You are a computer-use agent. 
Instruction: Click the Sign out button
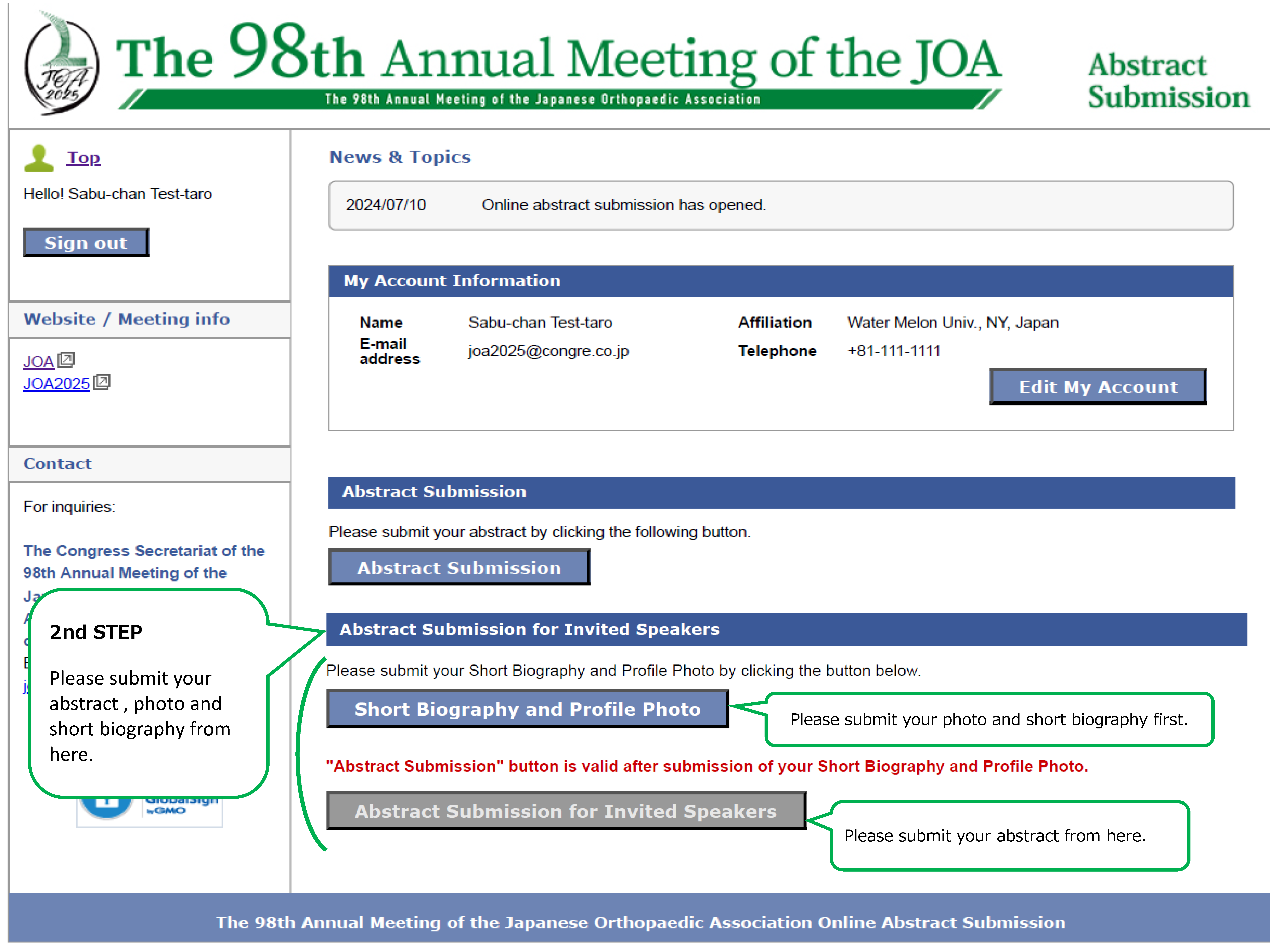click(86, 242)
